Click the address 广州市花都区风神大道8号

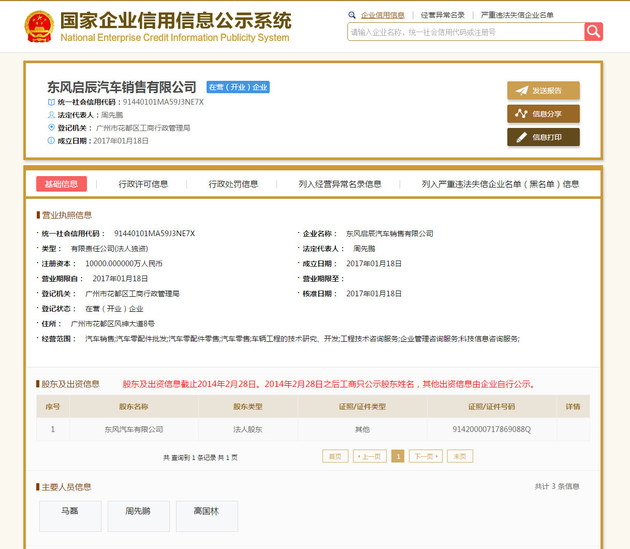[112, 324]
